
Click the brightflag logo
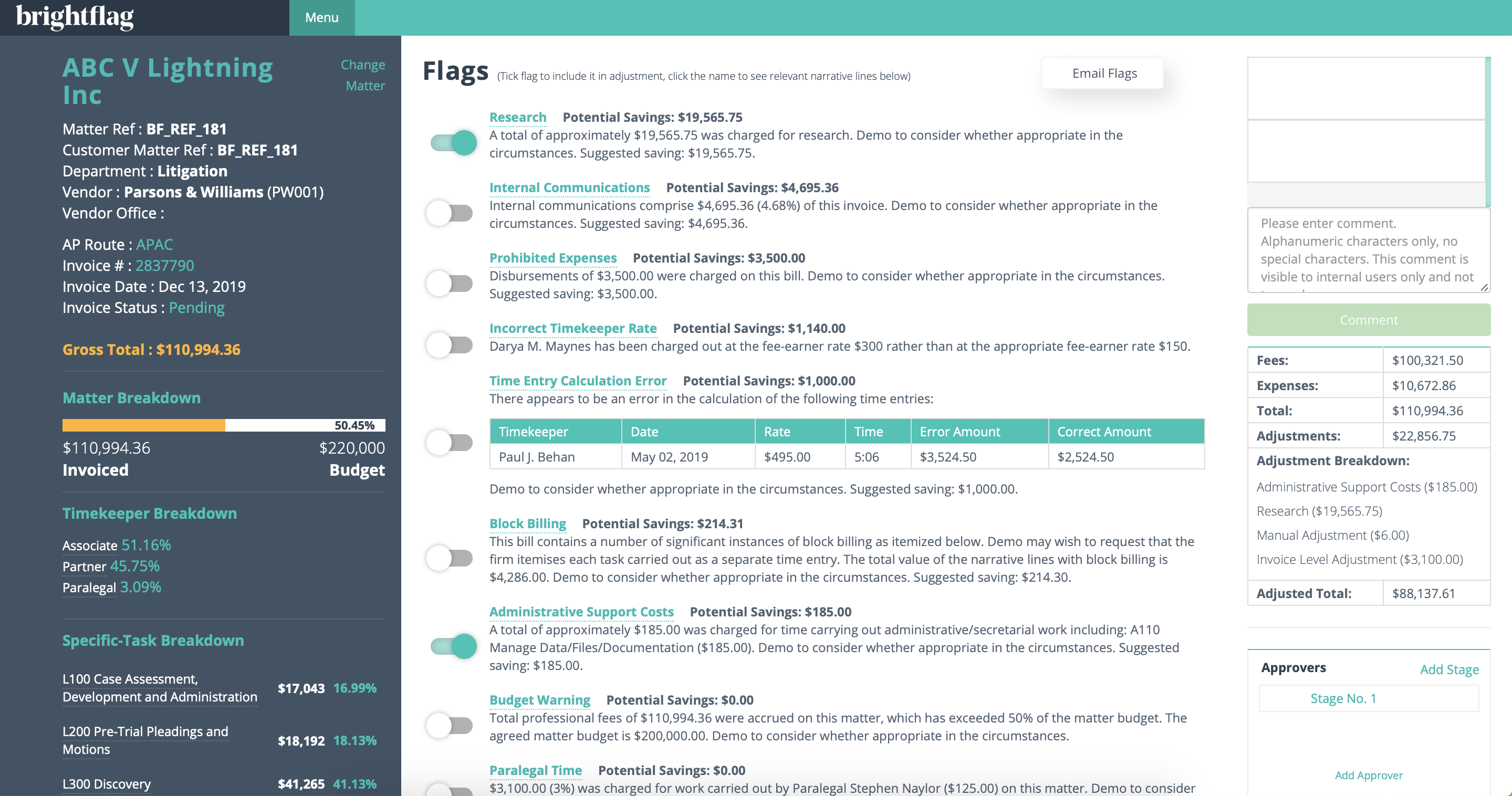(75, 16)
